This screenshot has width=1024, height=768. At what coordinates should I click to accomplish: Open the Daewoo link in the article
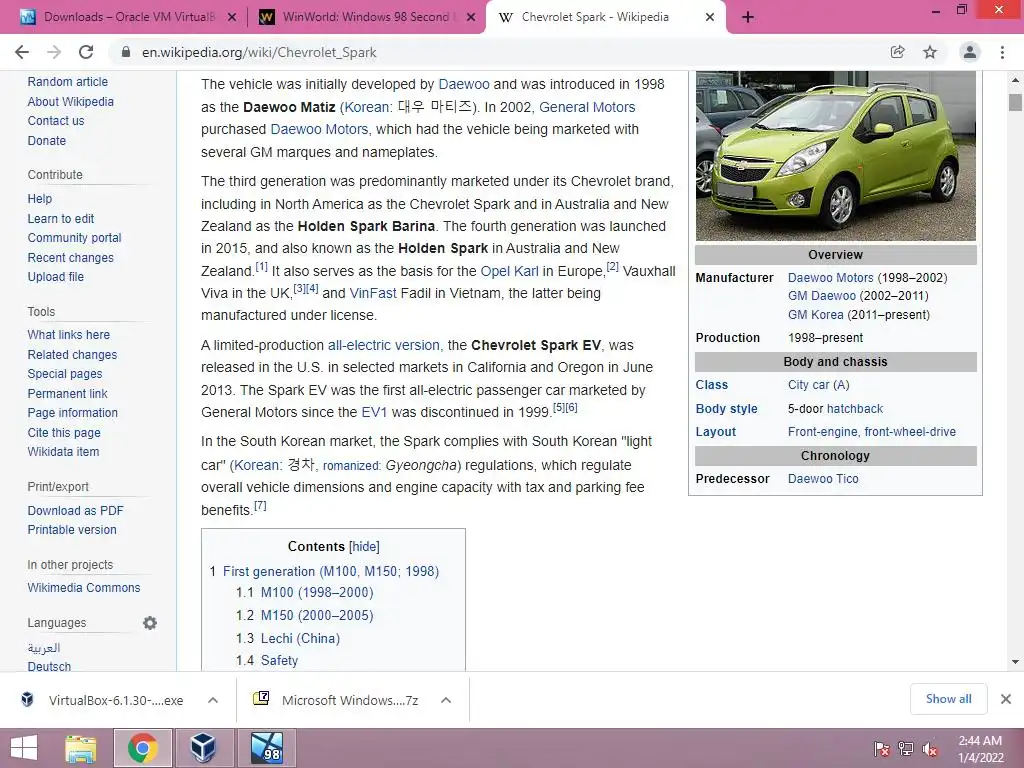[x=464, y=84]
